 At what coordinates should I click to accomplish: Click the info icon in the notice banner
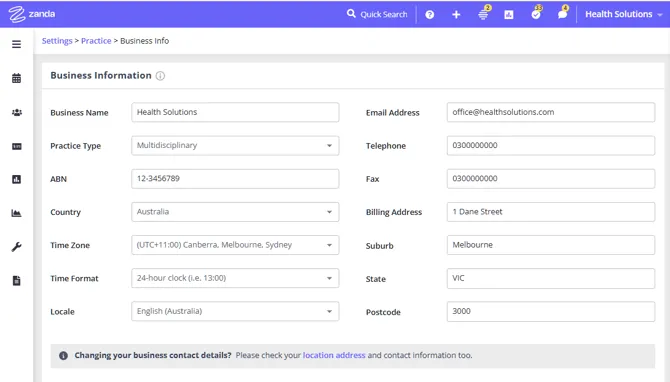[x=63, y=356]
